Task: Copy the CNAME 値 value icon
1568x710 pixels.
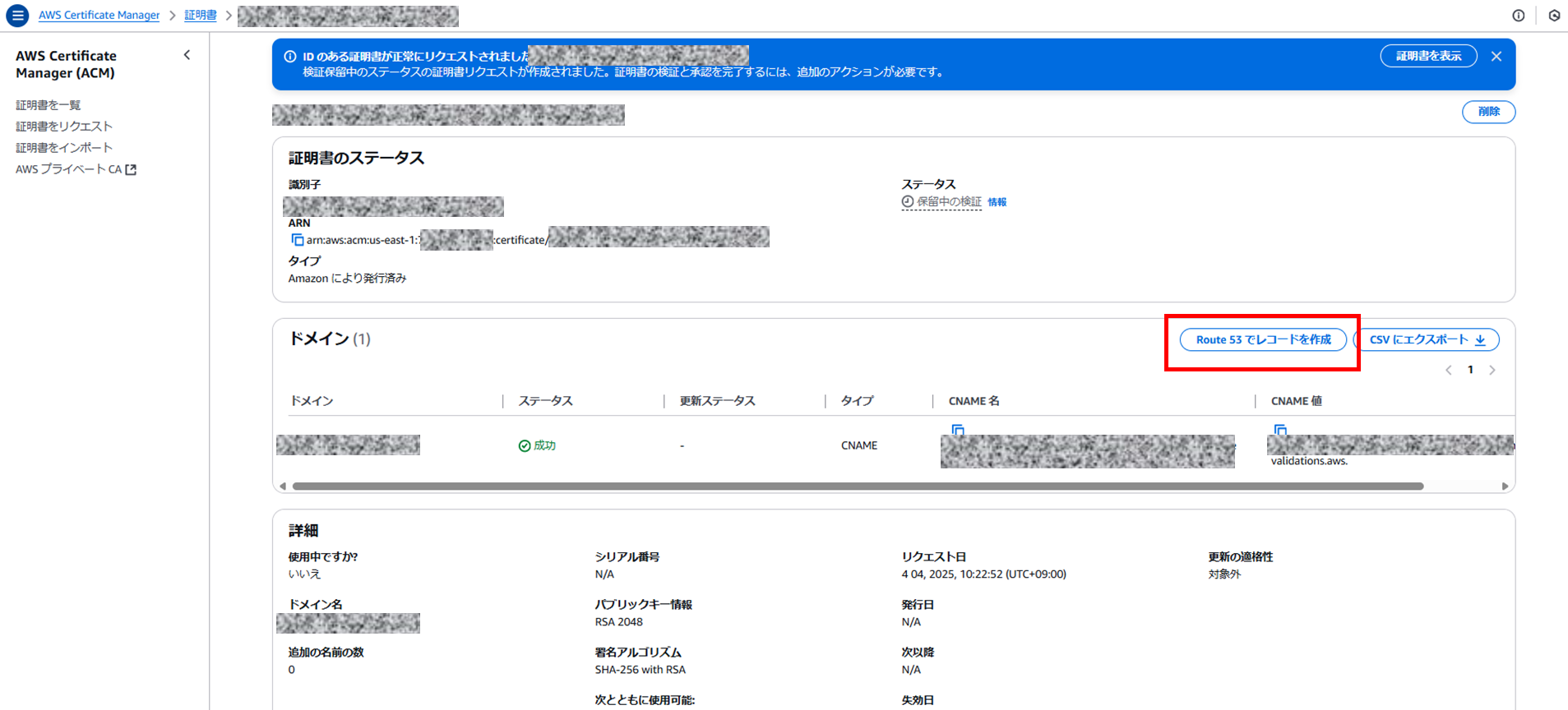Action: coord(1280,430)
